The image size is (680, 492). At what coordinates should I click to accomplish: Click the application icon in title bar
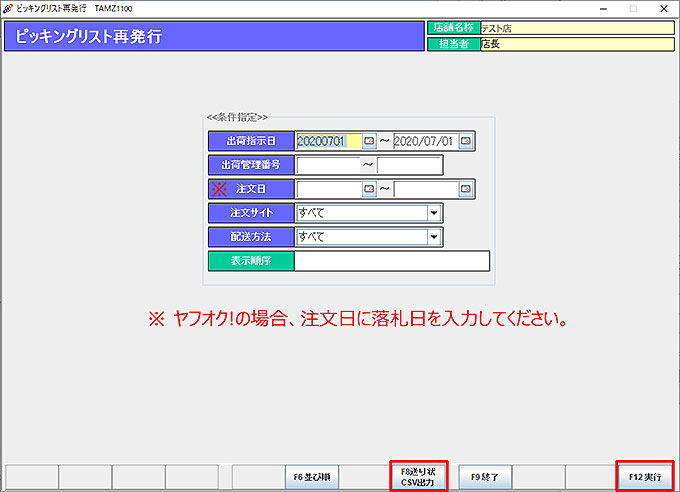click(x=8, y=8)
